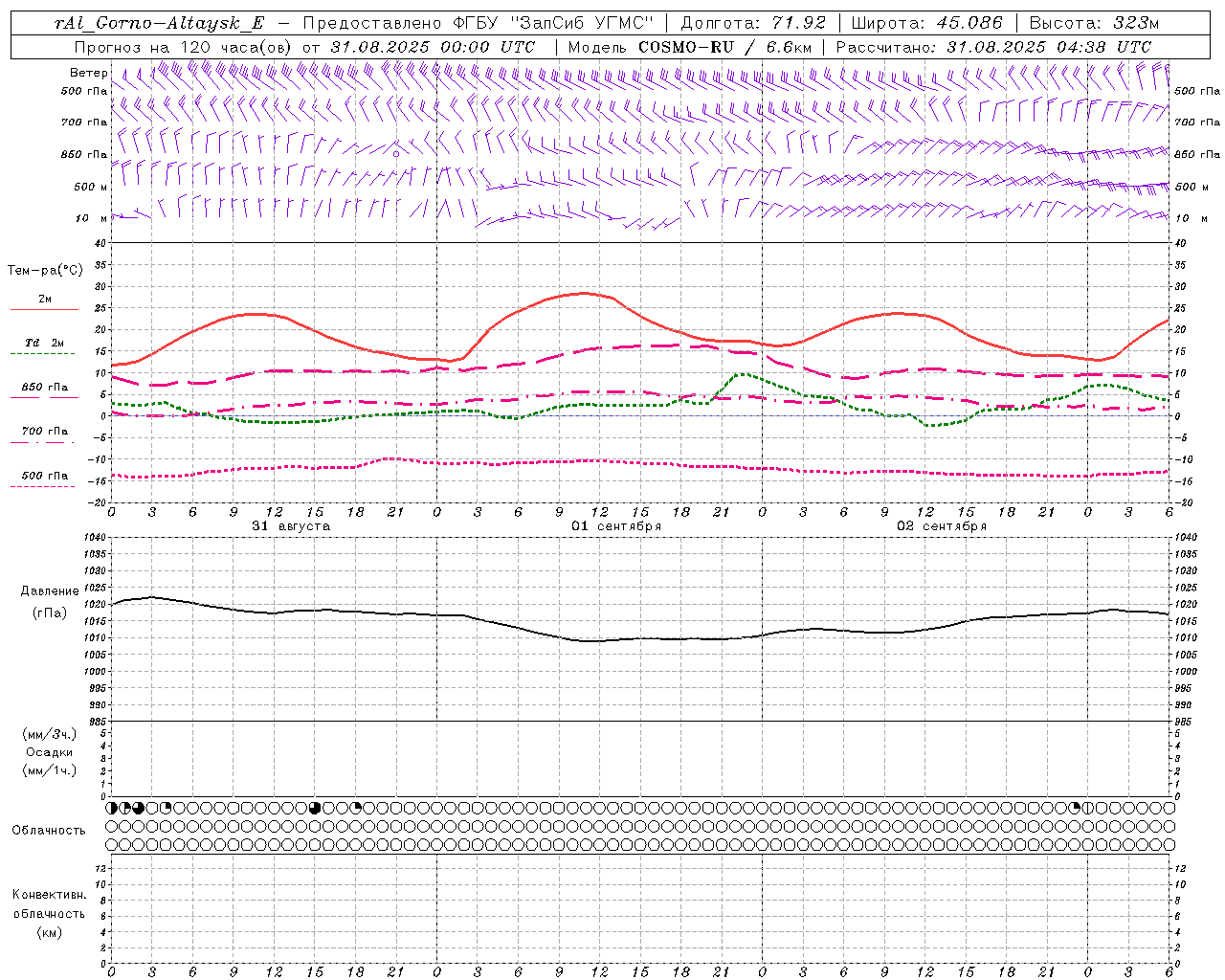Click the 02 сентября date label

942,526
